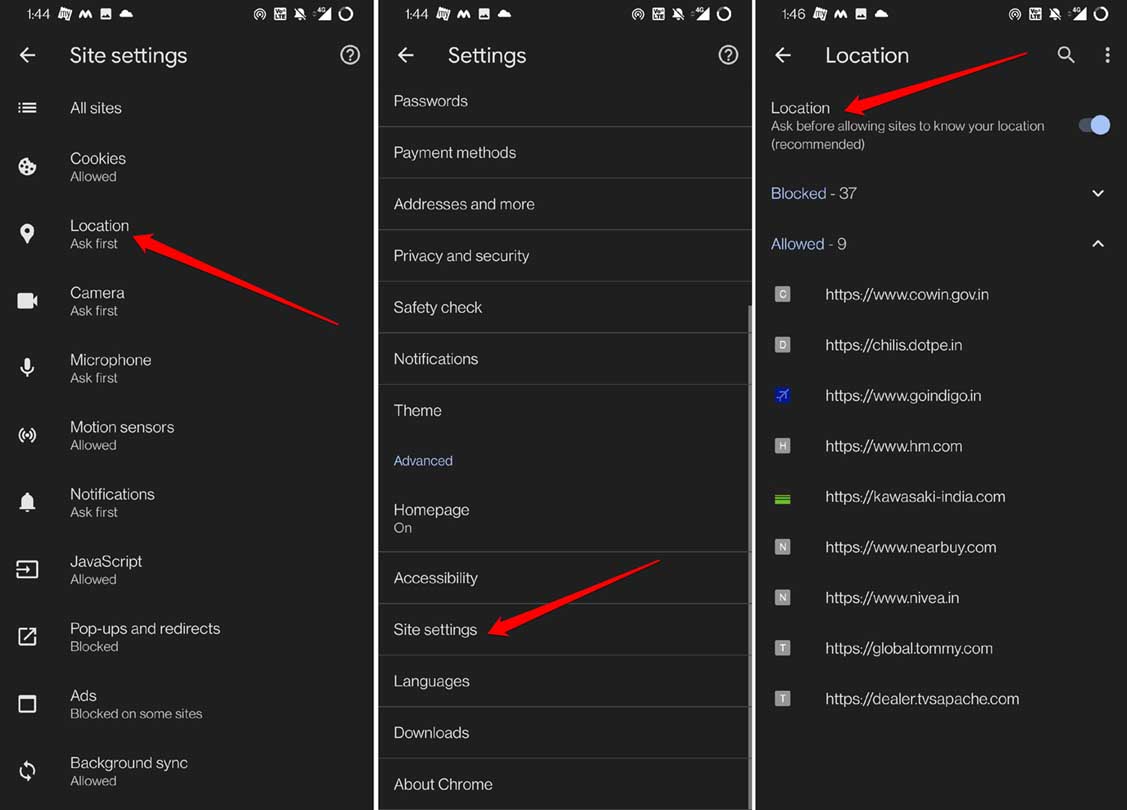Image resolution: width=1127 pixels, height=810 pixels.
Task: Open Addresses and more
Action: [565, 204]
